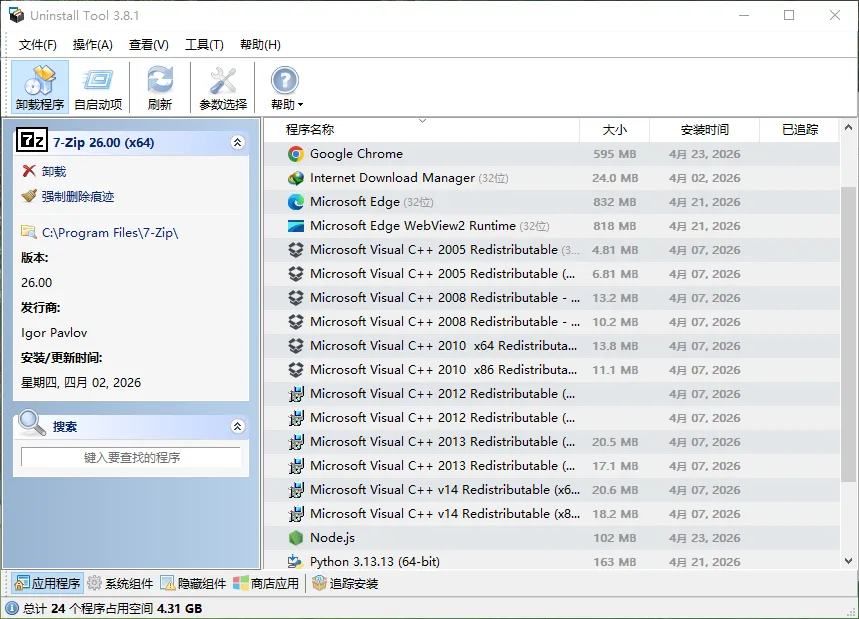Switch to the 系统组件 tab

(121, 583)
